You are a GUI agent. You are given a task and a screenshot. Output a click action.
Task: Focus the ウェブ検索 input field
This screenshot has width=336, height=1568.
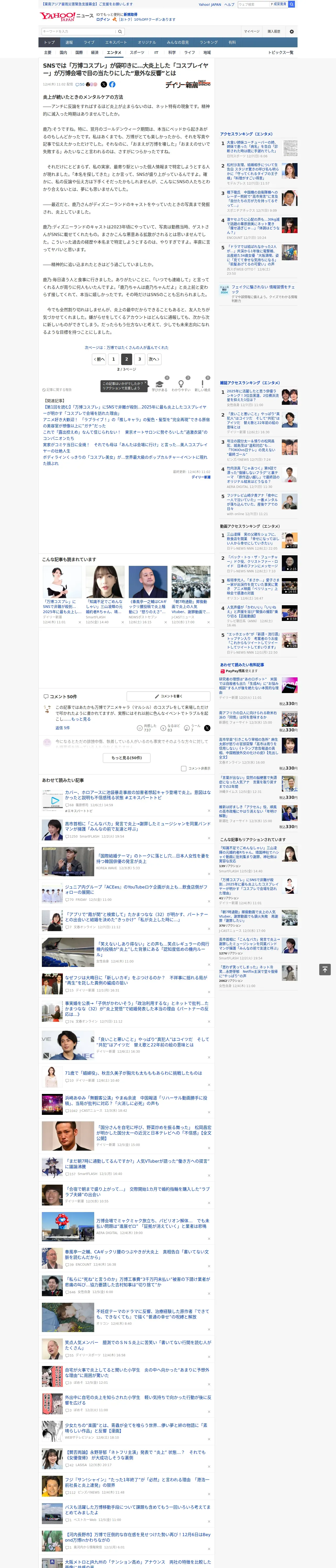pyautogui.click(x=253, y=4)
